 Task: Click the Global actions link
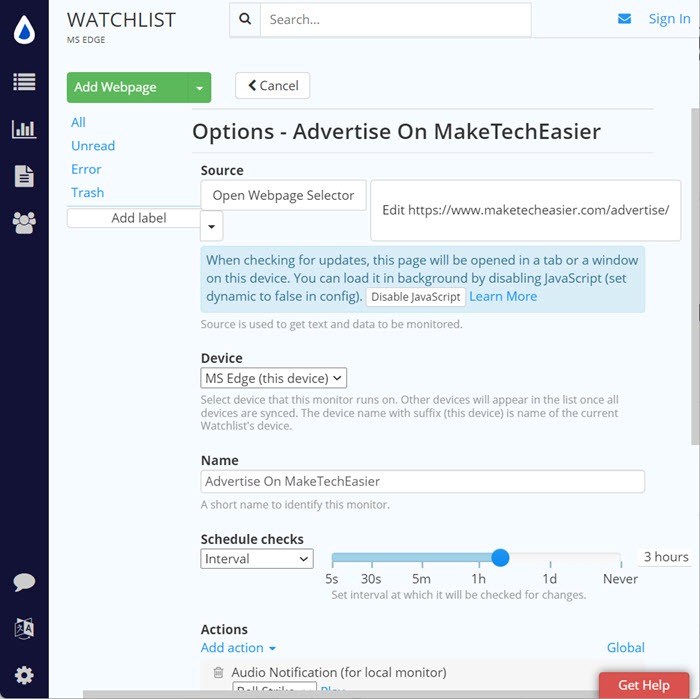[x=625, y=648]
